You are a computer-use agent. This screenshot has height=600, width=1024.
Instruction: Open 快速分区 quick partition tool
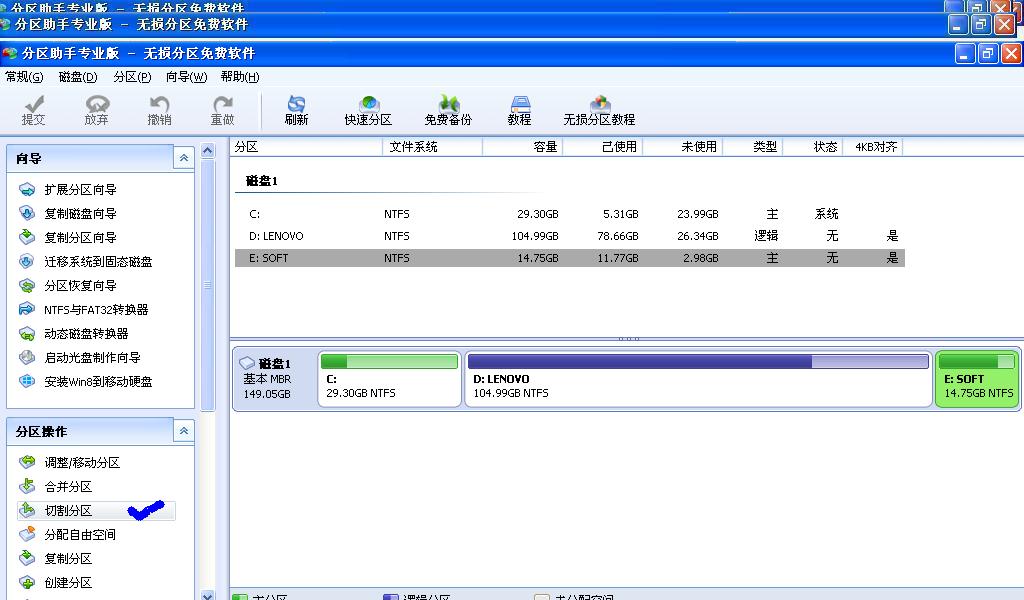point(368,110)
